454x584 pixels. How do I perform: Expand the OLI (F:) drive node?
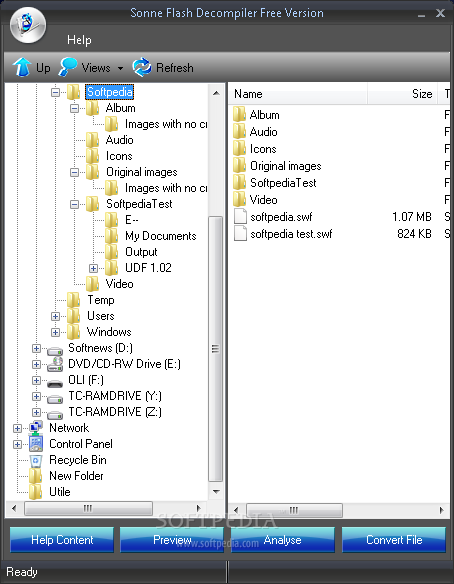point(36,380)
